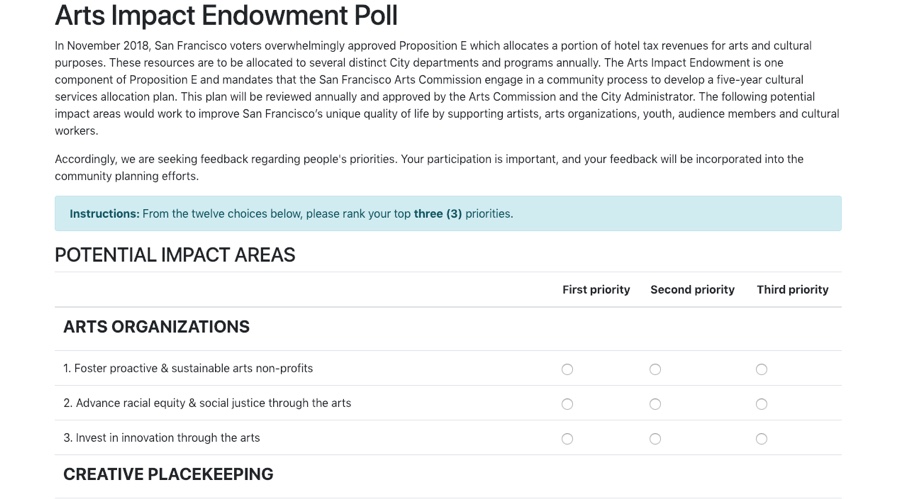Click the blue Instructions notice box
900x499 pixels.
(448, 214)
